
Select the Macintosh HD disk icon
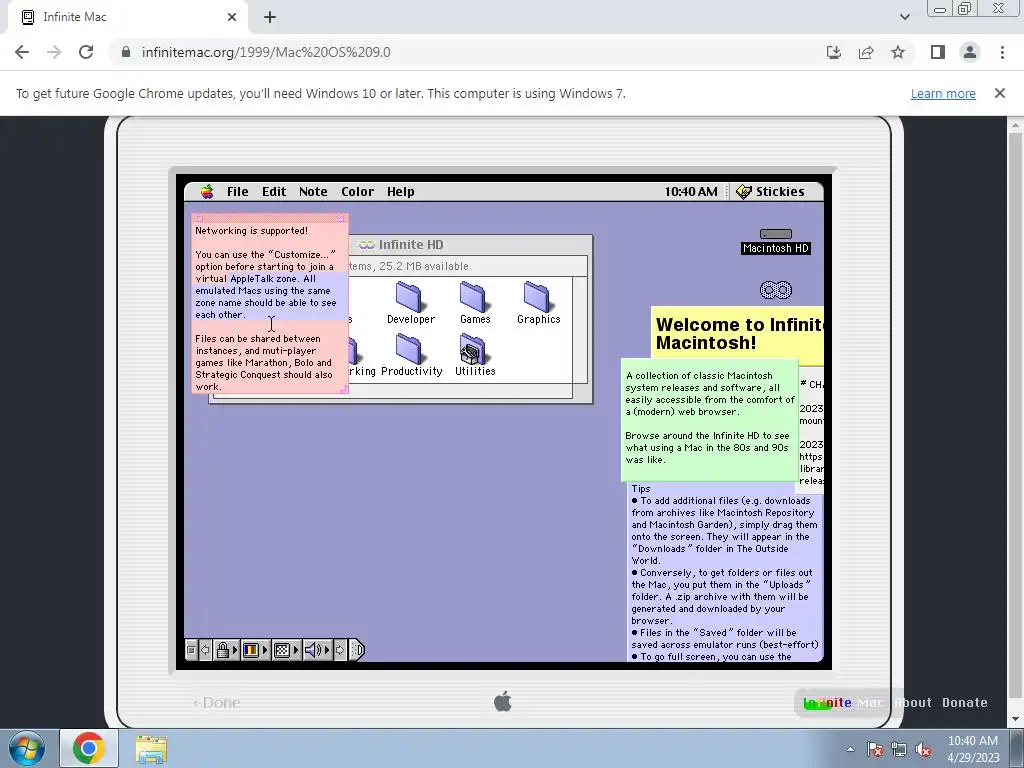(x=776, y=241)
